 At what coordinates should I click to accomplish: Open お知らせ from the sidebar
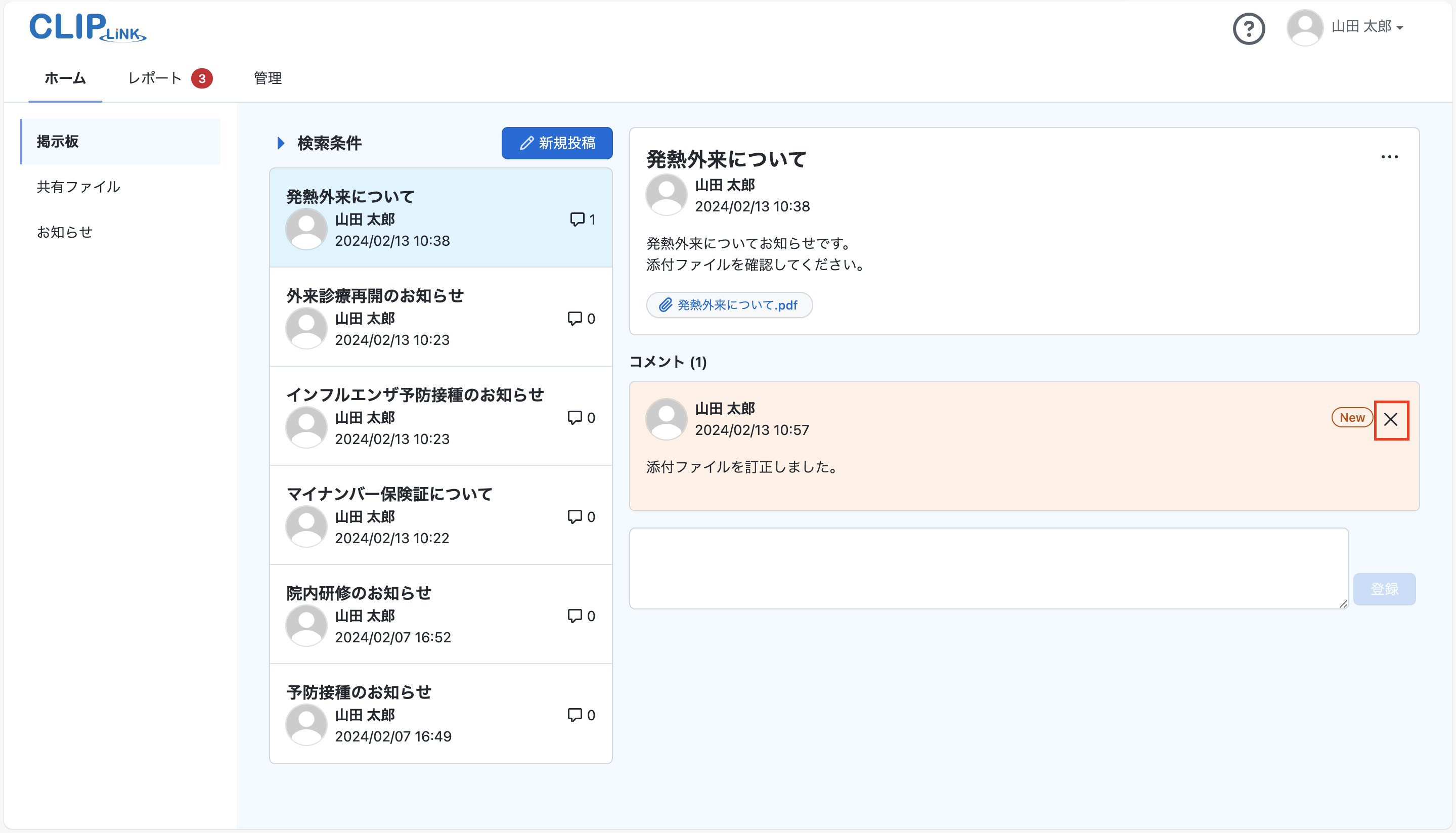click(x=65, y=232)
